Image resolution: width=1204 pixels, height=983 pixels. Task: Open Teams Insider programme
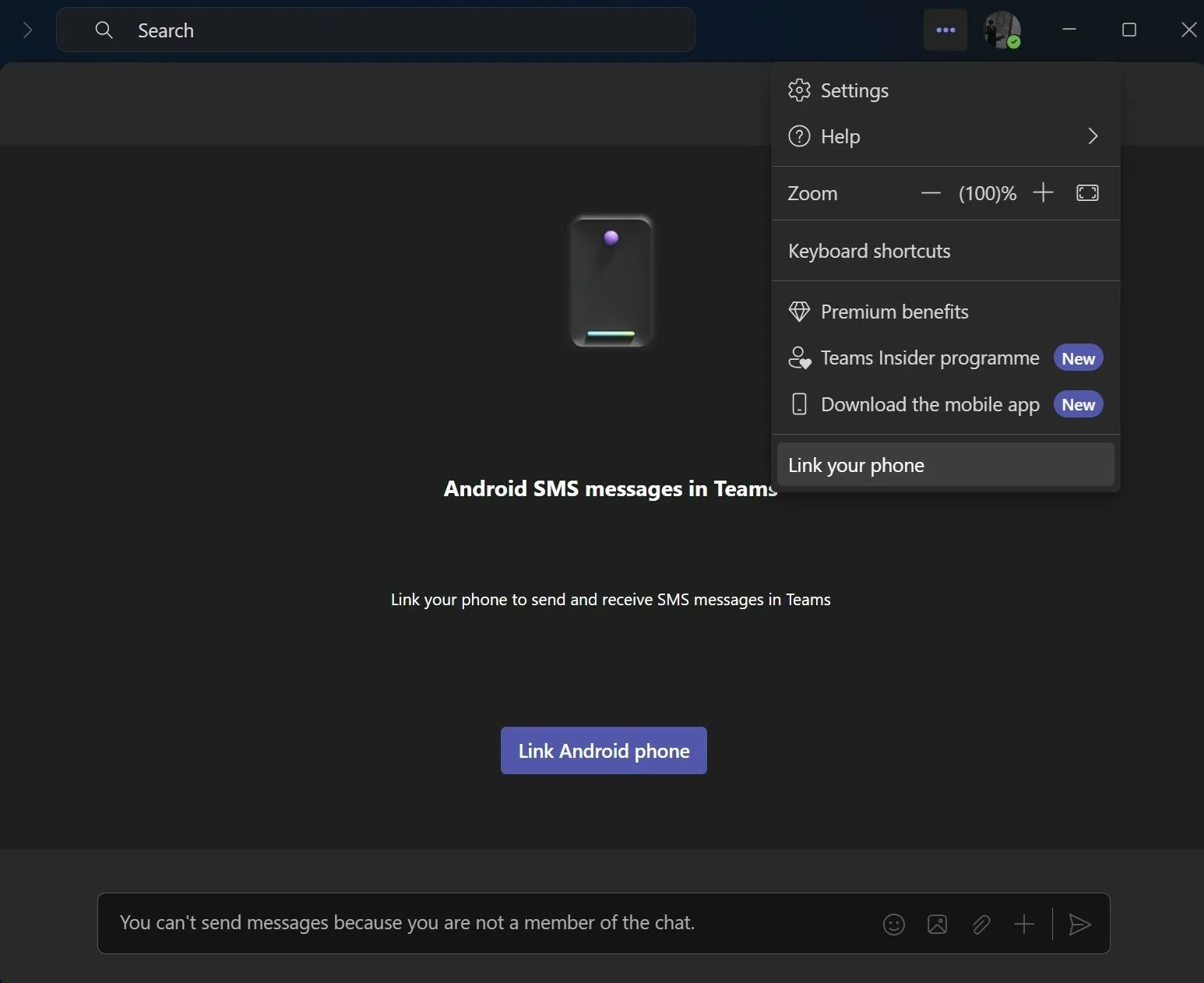click(945, 358)
